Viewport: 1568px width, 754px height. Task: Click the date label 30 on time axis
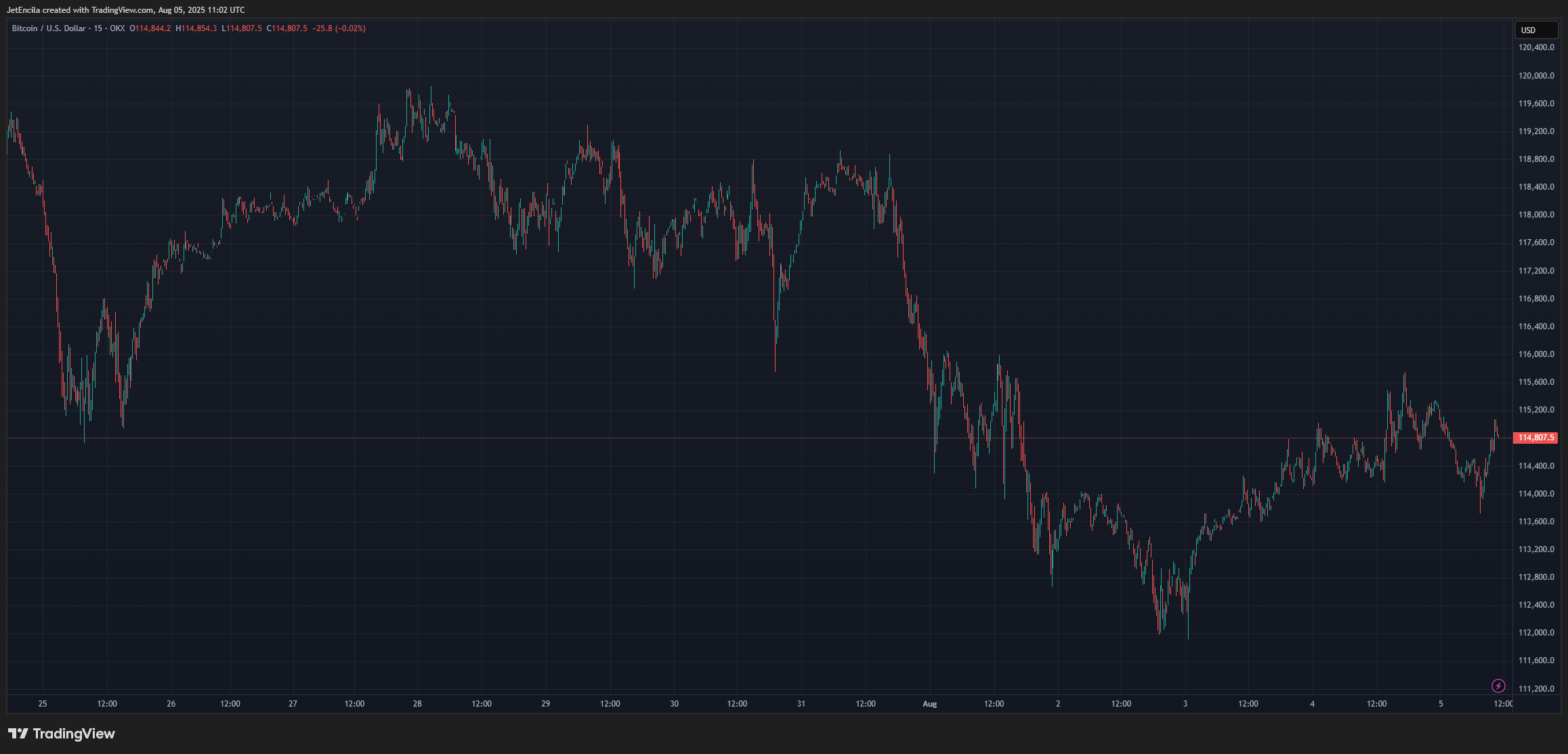tap(674, 704)
